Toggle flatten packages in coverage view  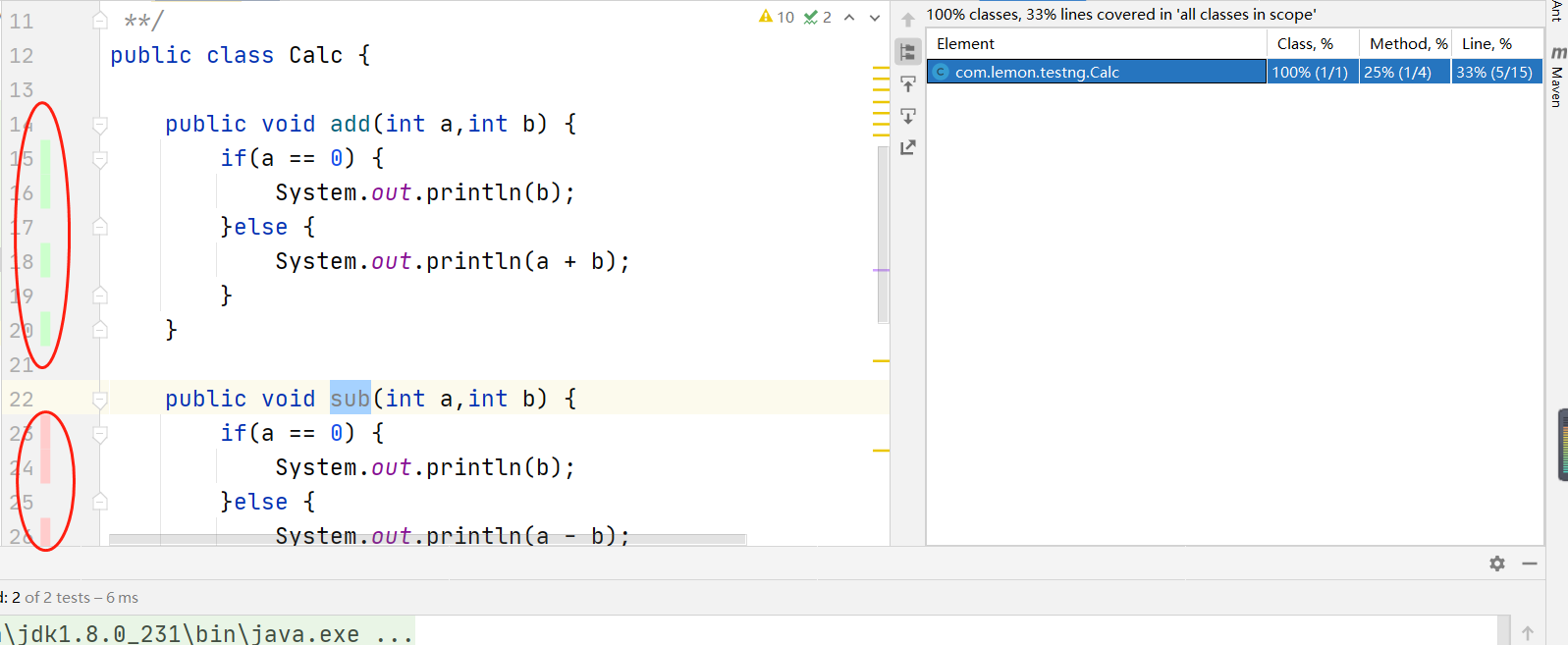tap(908, 52)
